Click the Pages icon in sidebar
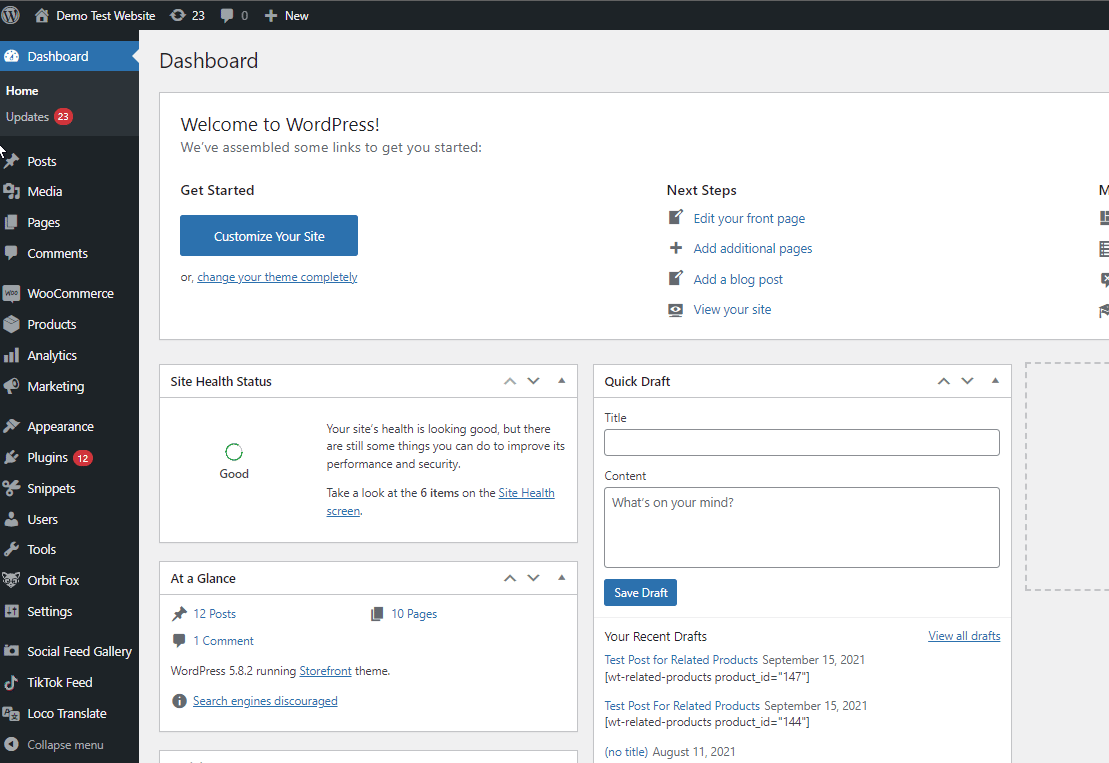Screen dimensions: 1109x763 click(11, 222)
